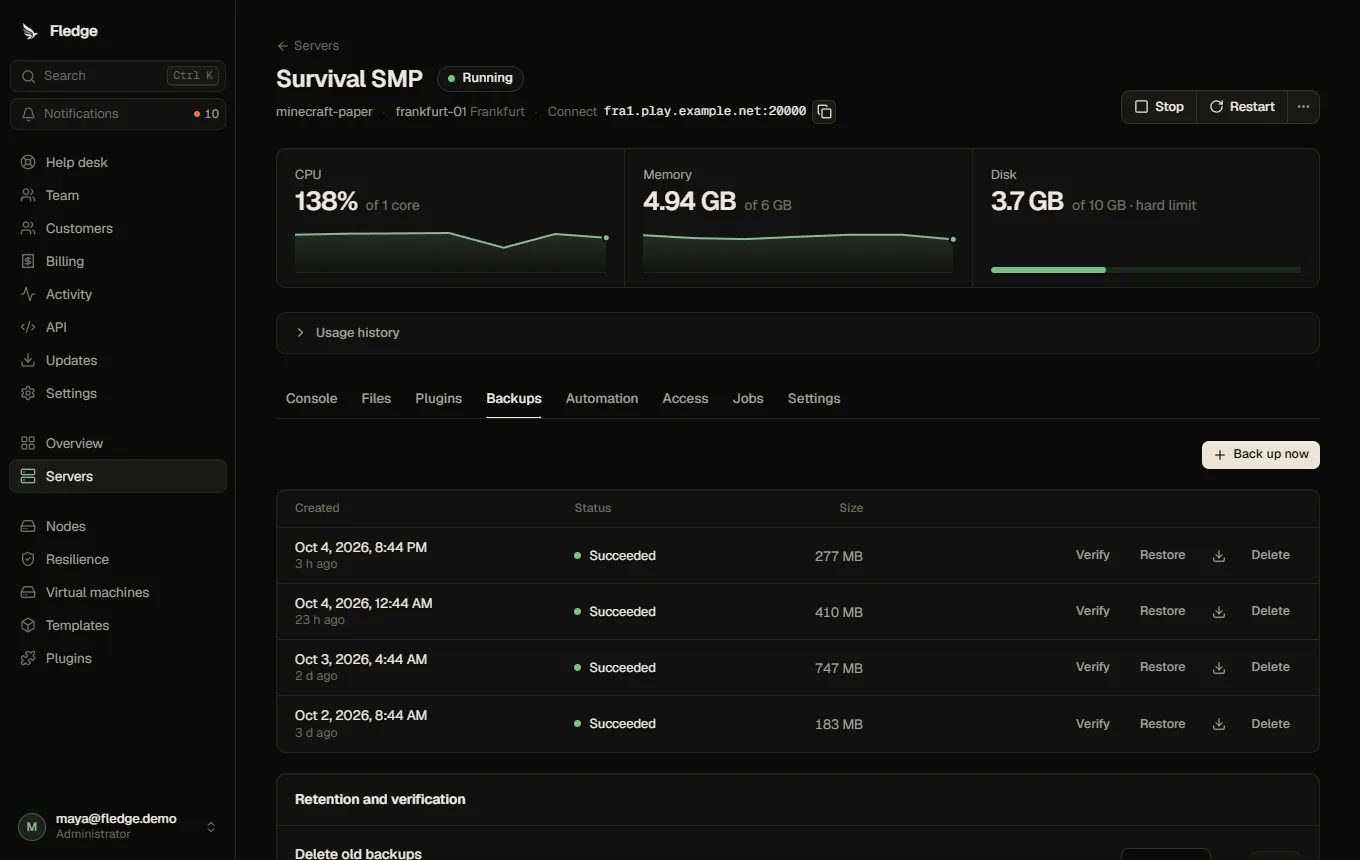Click the Size column header

[x=851, y=508]
